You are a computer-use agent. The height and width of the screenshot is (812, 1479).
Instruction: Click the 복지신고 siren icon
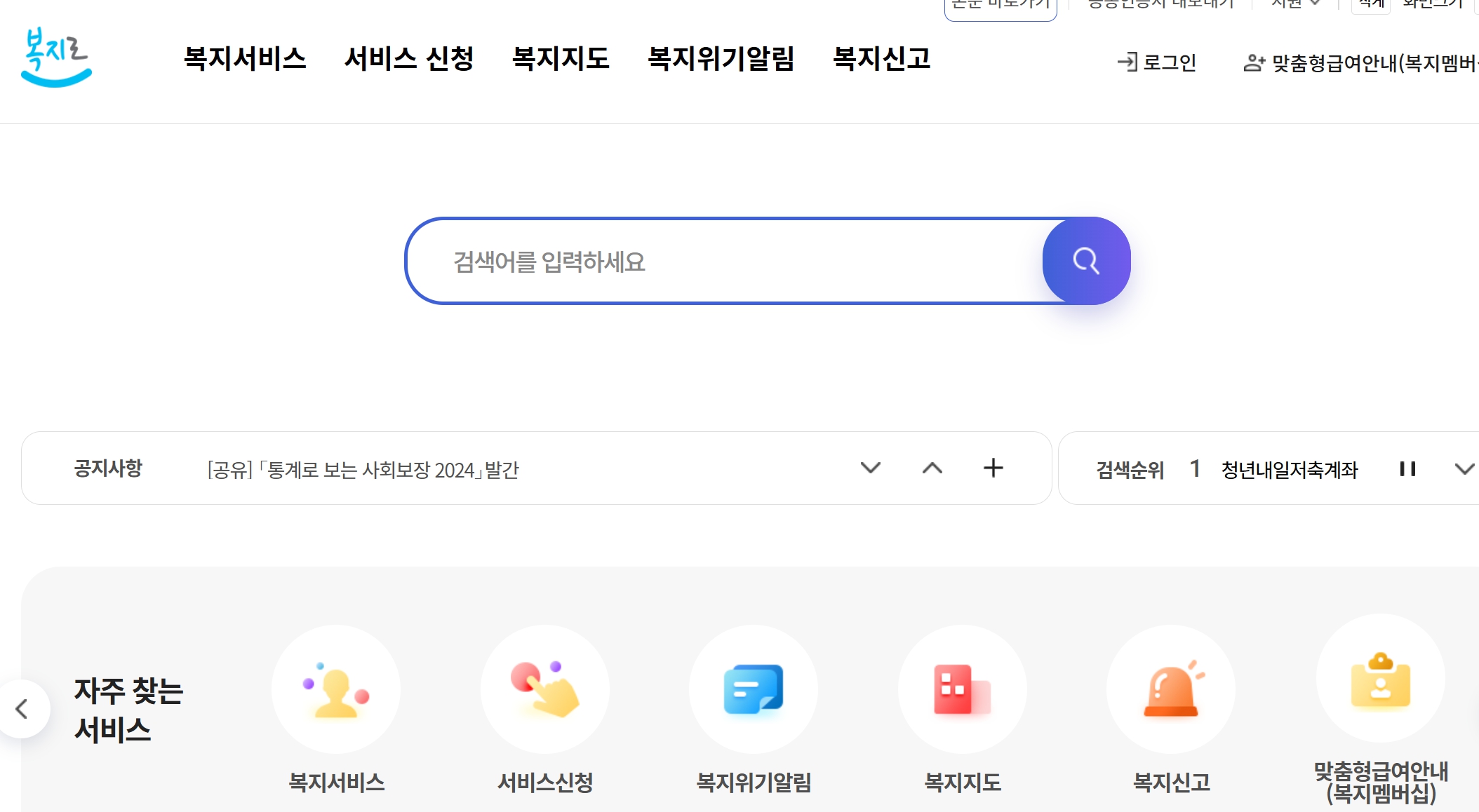(1170, 689)
